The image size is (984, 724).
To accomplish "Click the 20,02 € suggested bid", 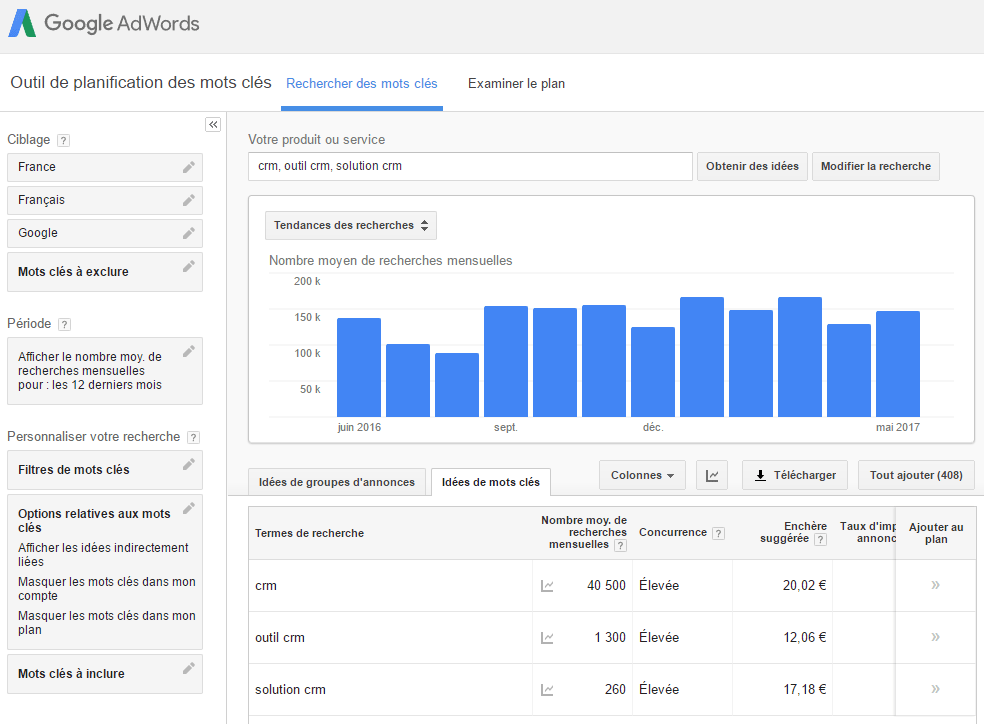I will coord(805,586).
